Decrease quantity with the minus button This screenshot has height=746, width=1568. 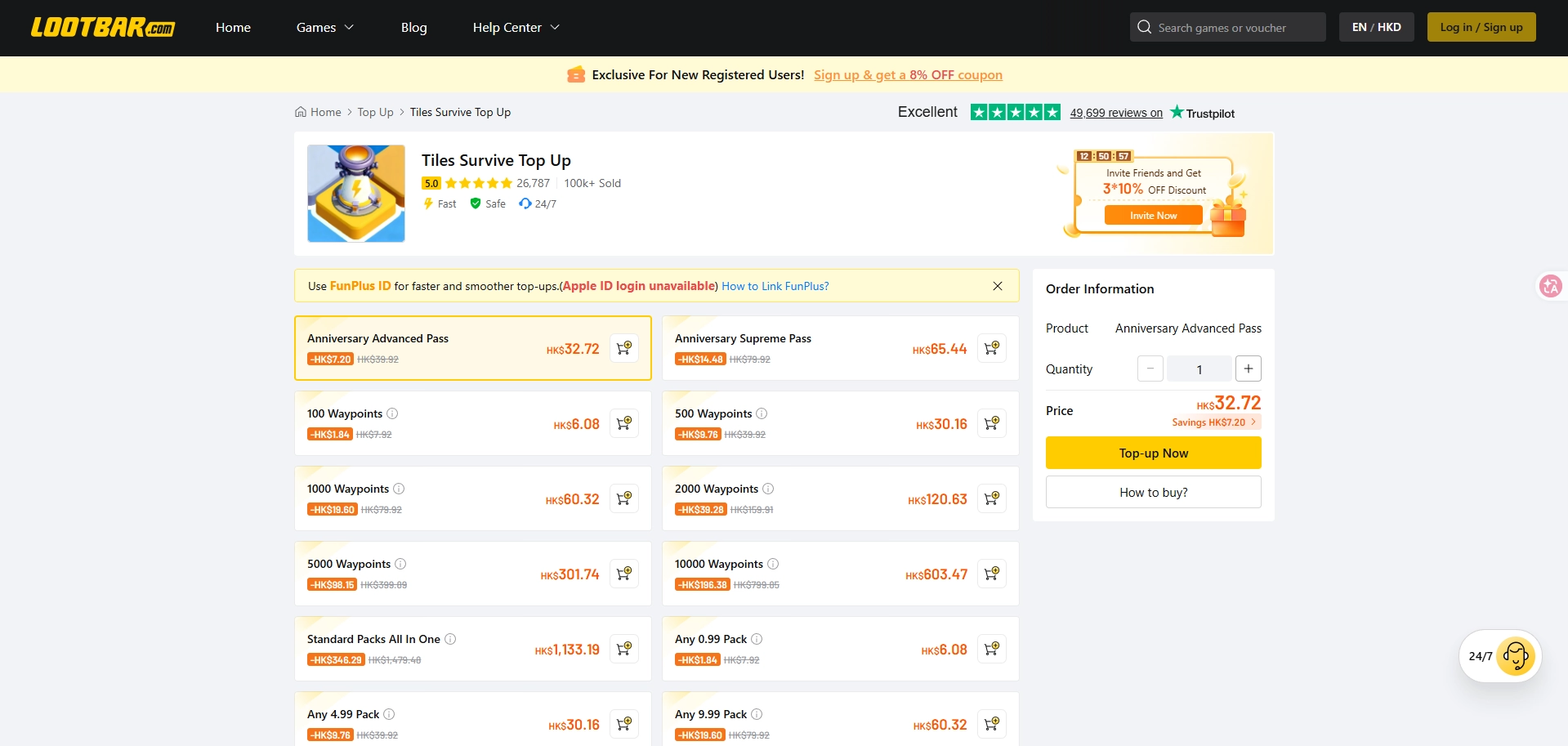(x=1150, y=369)
